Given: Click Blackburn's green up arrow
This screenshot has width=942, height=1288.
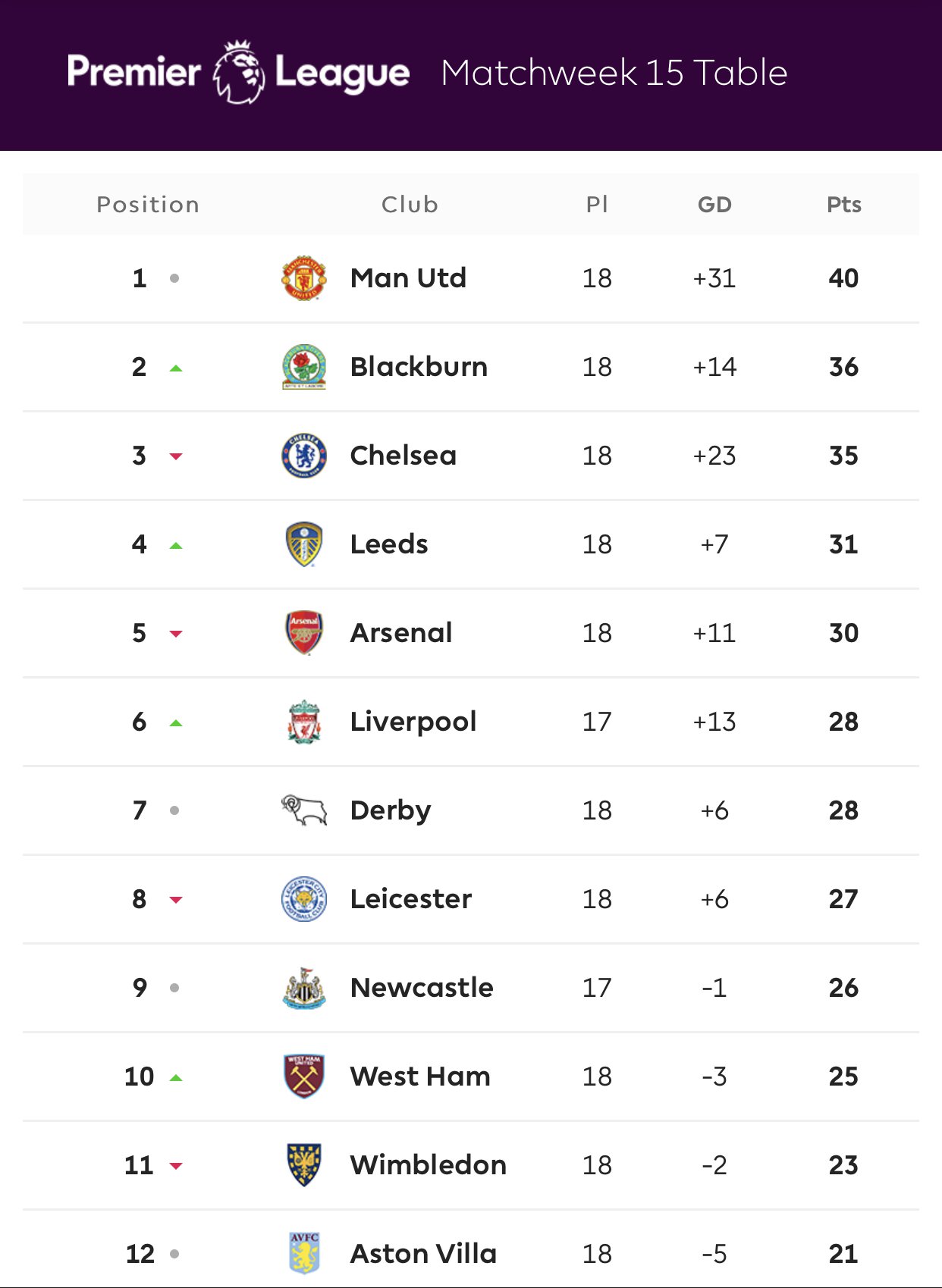Looking at the screenshot, I should point(176,368).
